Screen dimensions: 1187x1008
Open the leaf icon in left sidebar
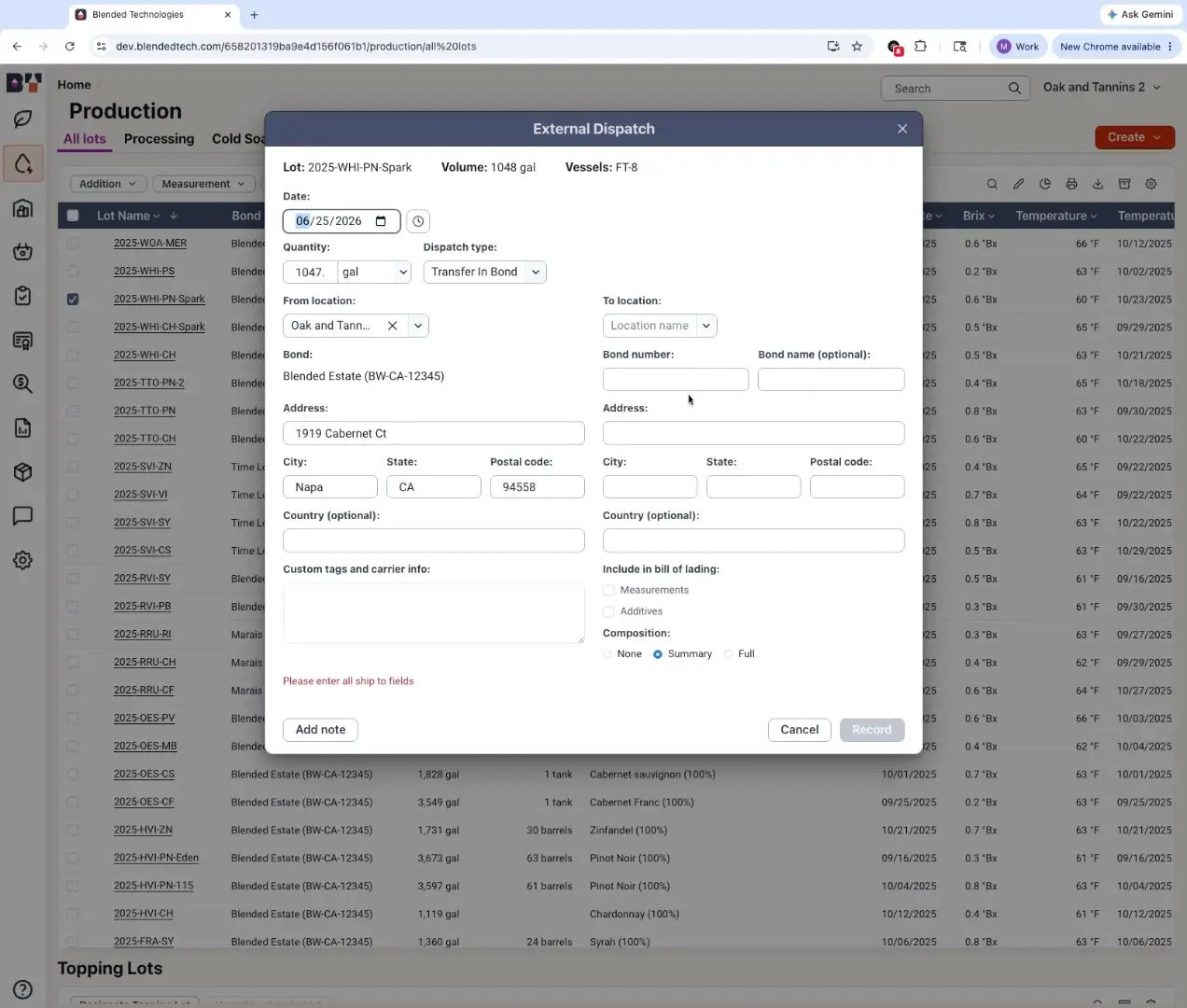[x=23, y=119]
